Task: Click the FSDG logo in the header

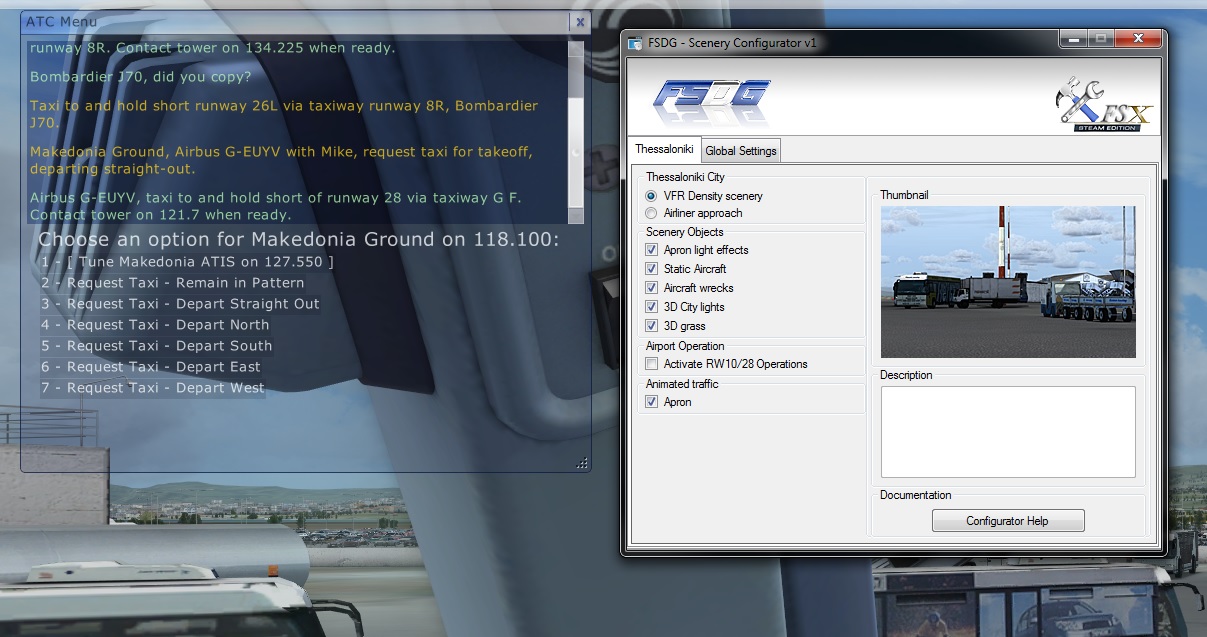Action: coord(712,99)
